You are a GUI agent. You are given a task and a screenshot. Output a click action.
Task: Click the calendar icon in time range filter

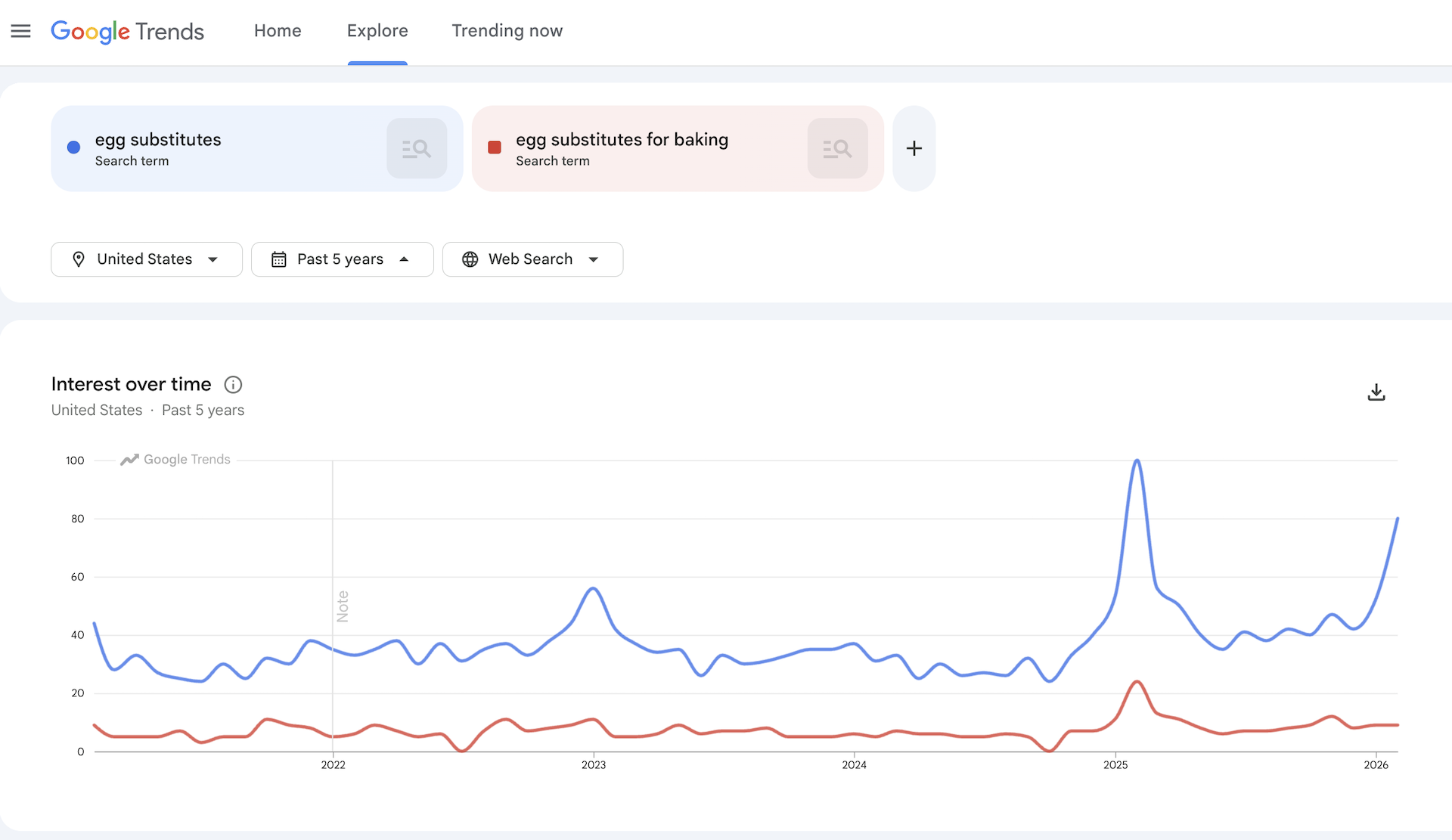click(279, 259)
